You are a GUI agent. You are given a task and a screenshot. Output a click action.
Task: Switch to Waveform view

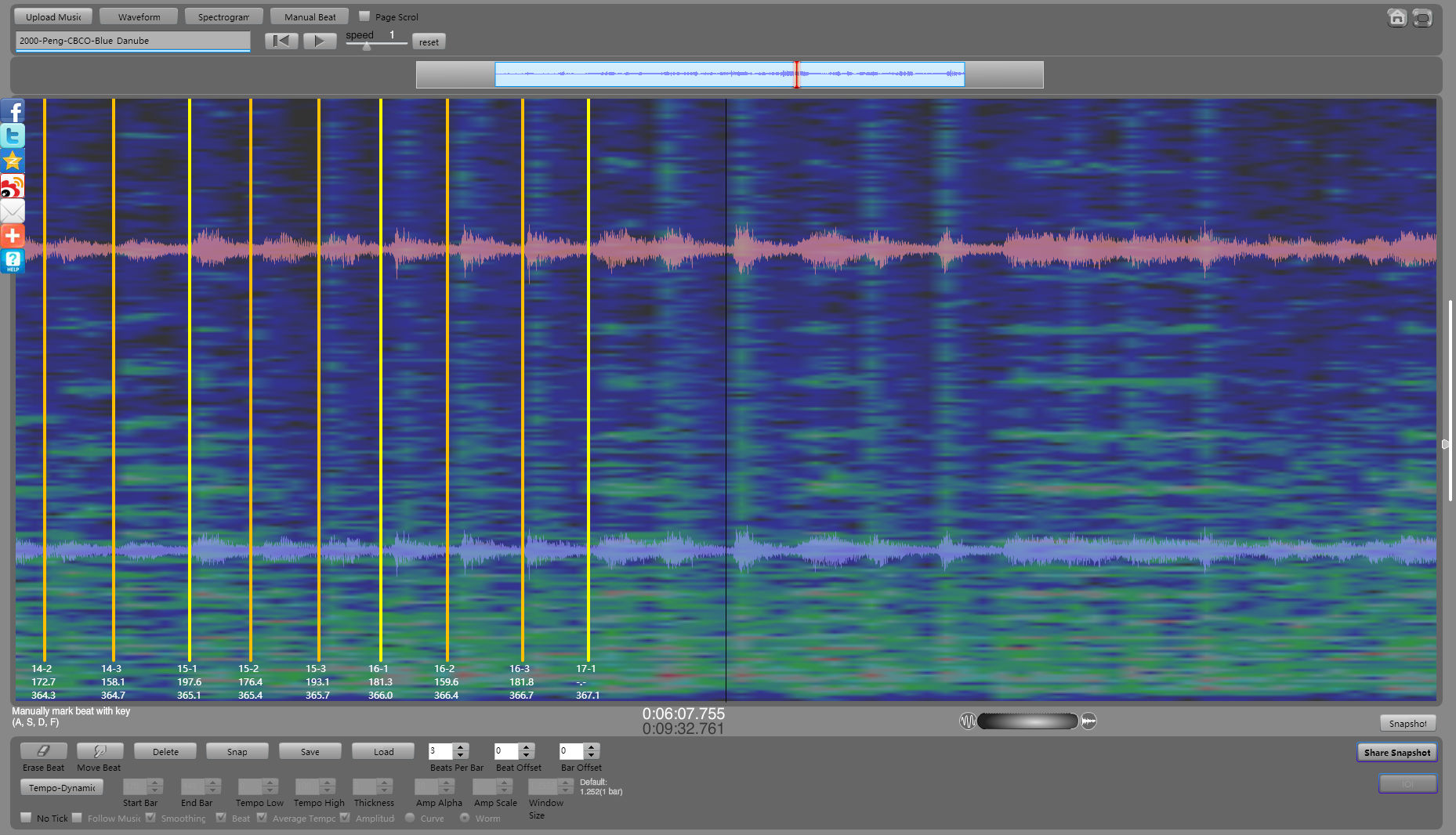click(x=139, y=16)
